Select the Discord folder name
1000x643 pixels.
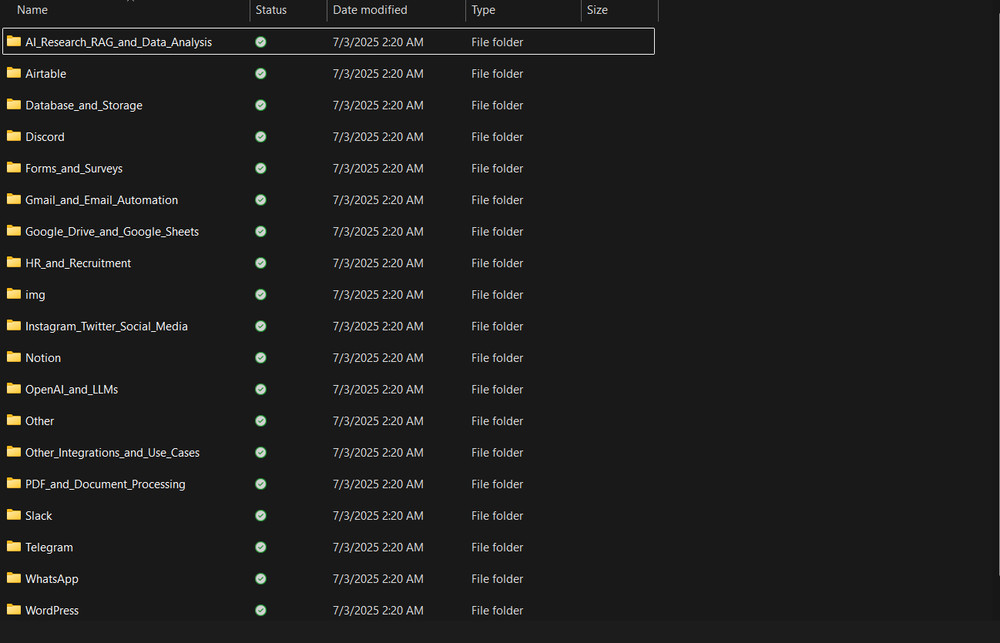point(45,137)
